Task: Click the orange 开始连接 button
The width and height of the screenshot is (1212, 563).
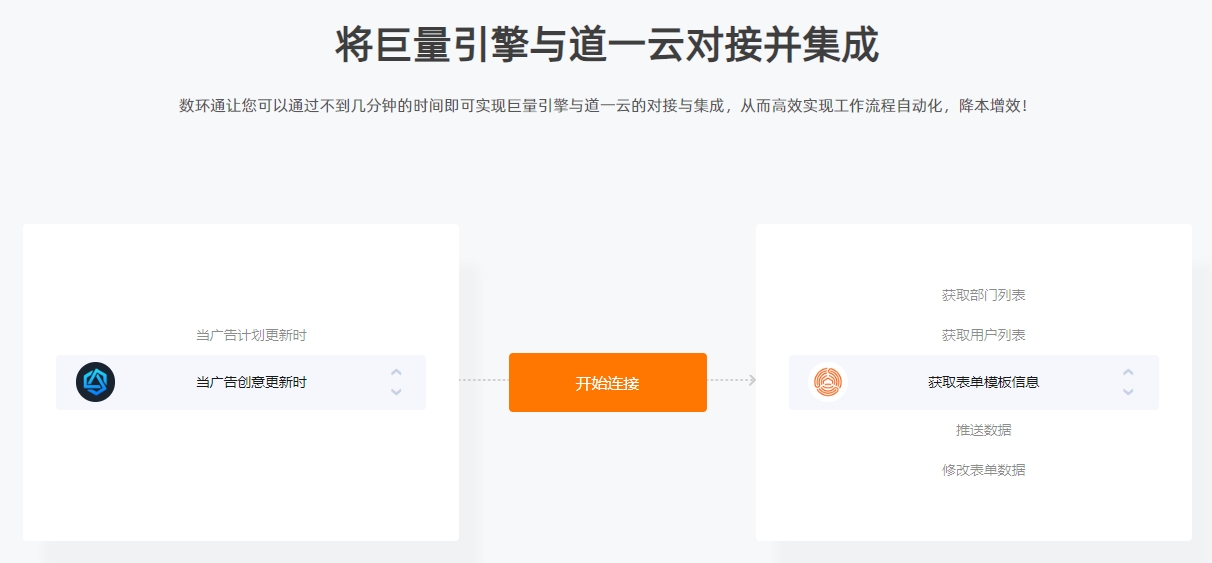Action: coord(608,382)
